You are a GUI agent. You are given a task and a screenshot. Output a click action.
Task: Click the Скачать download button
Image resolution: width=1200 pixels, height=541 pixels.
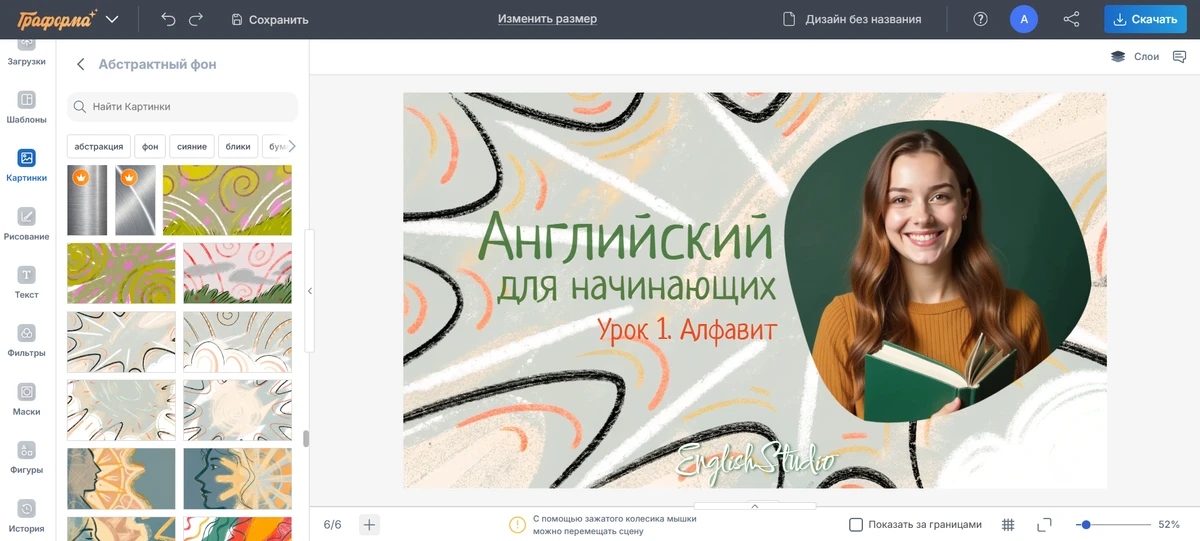point(1145,19)
